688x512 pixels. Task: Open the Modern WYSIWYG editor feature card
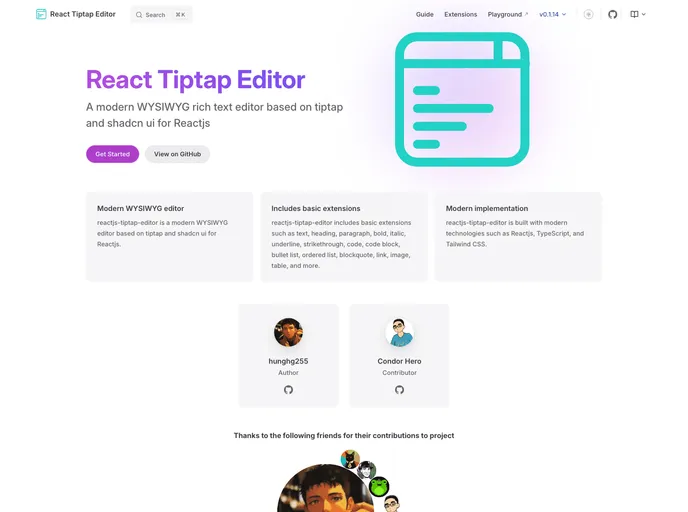169,236
